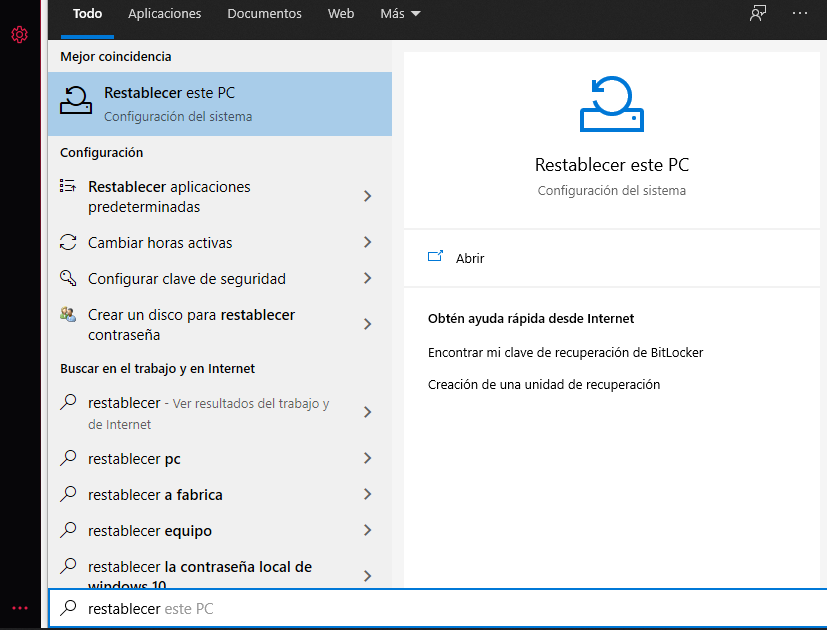Expand the Crear un disco para restablecer contraseña result
This screenshot has height=630, width=827.
368,324
